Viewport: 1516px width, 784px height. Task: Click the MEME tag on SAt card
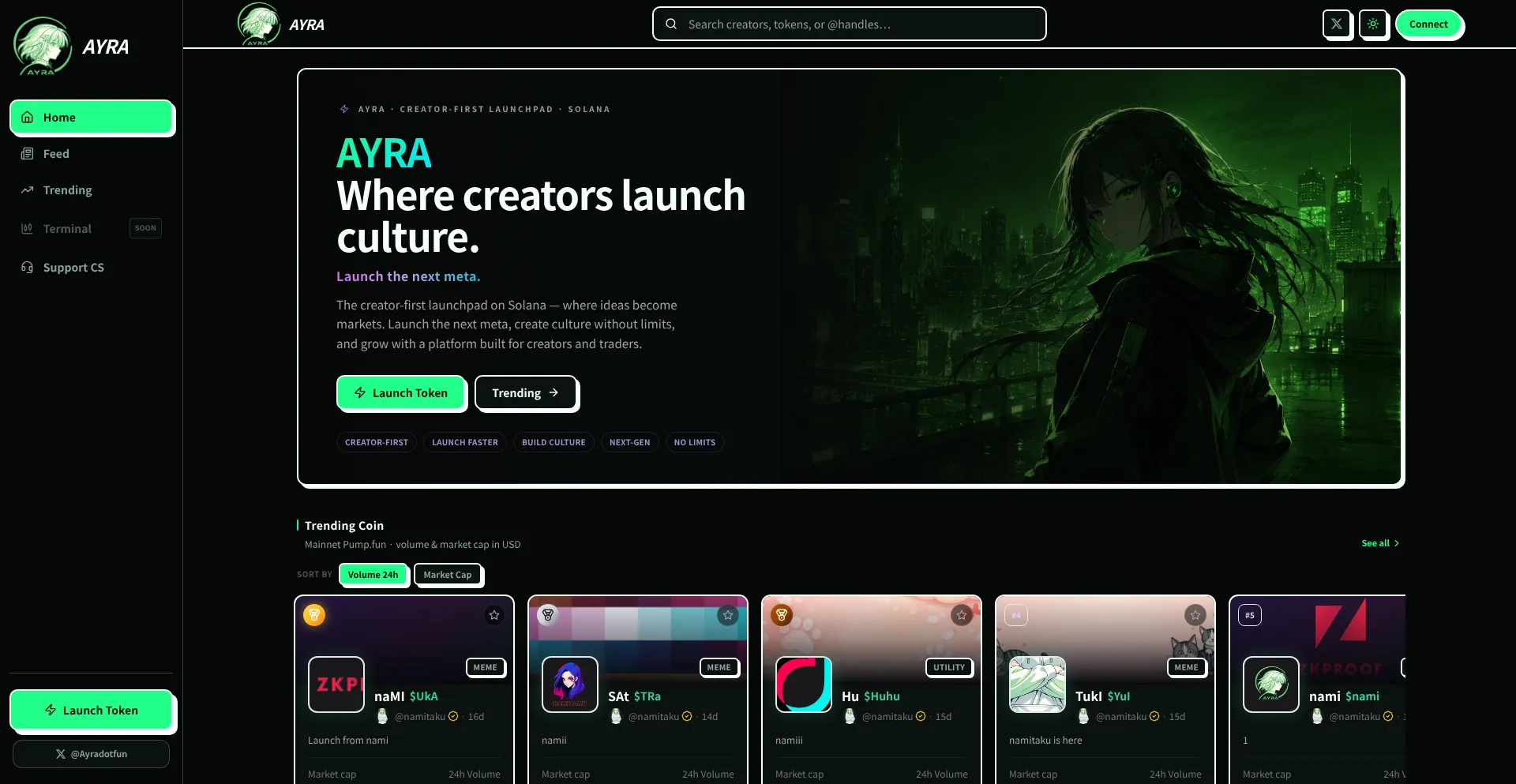tap(719, 667)
